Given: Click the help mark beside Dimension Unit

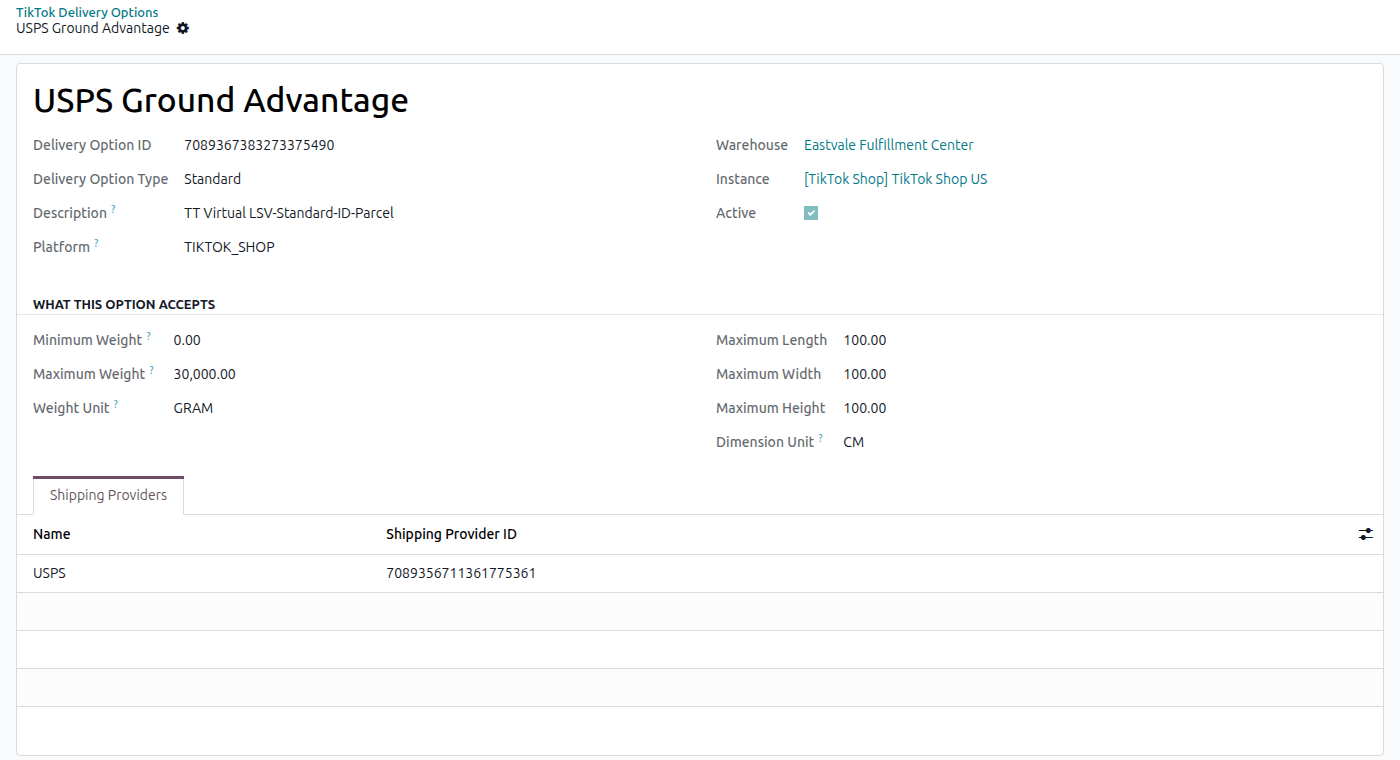Looking at the screenshot, I should tap(821, 438).
